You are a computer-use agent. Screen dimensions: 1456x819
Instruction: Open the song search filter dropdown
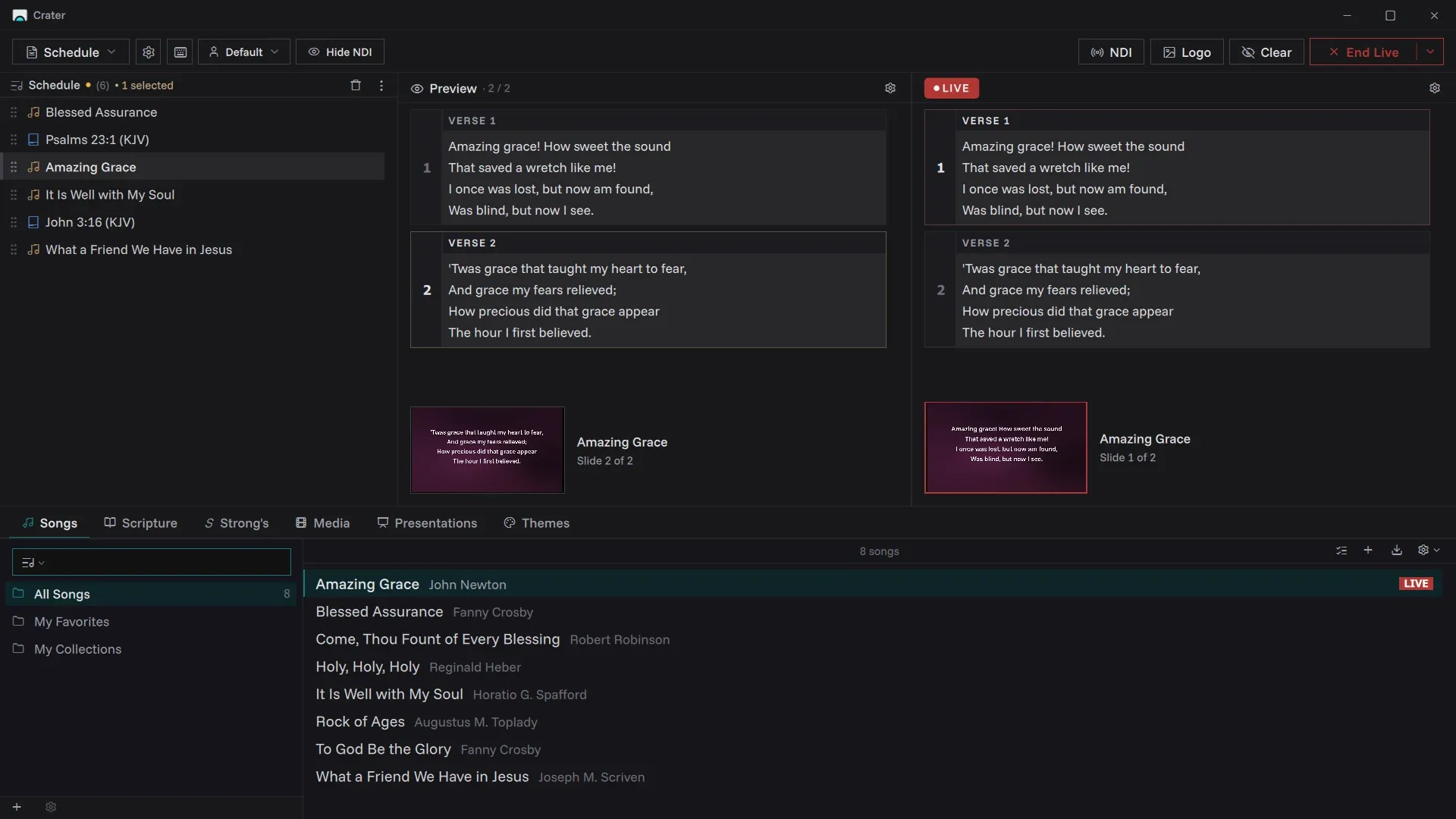(x=33, y=563)
